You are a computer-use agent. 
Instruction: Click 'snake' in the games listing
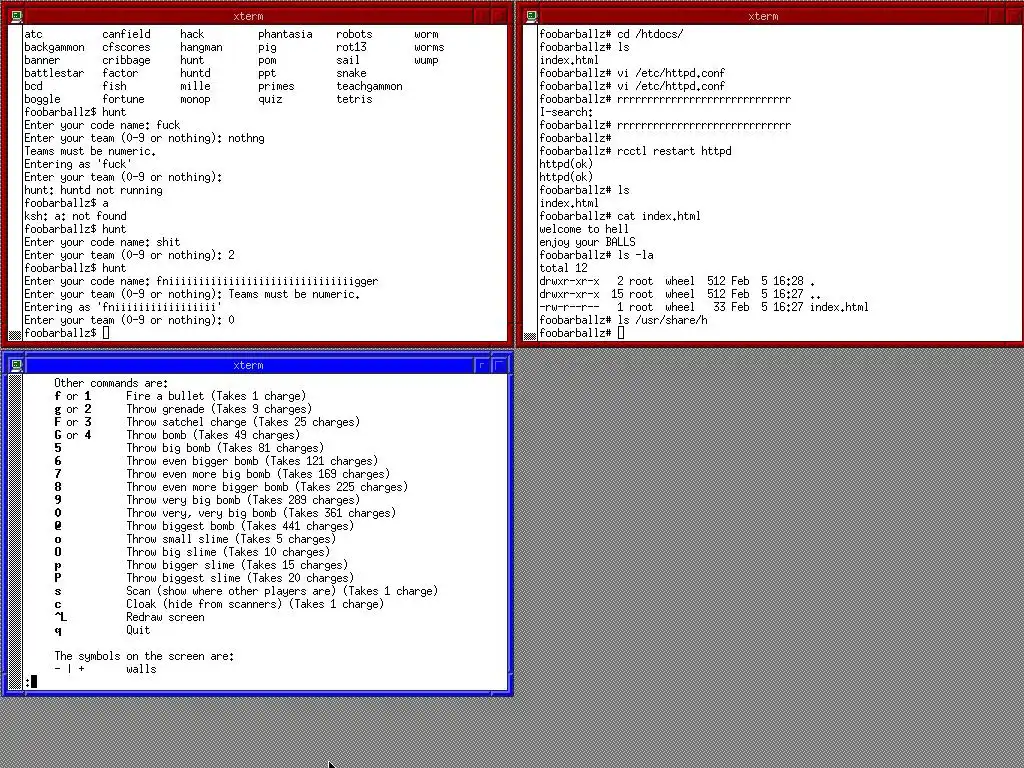[351, 73]
